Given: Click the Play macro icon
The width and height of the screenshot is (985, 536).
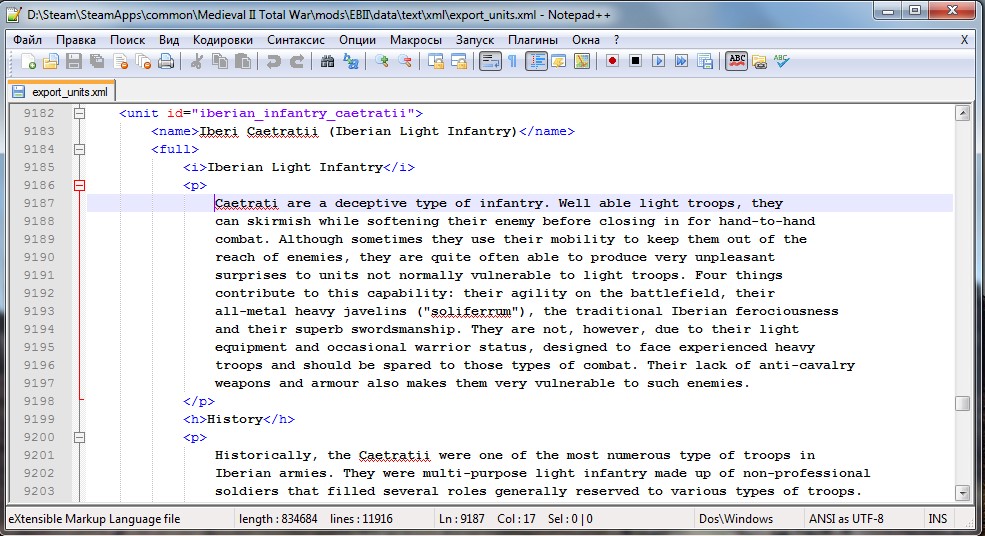Looking at the screenshot, I should (658, 62).
